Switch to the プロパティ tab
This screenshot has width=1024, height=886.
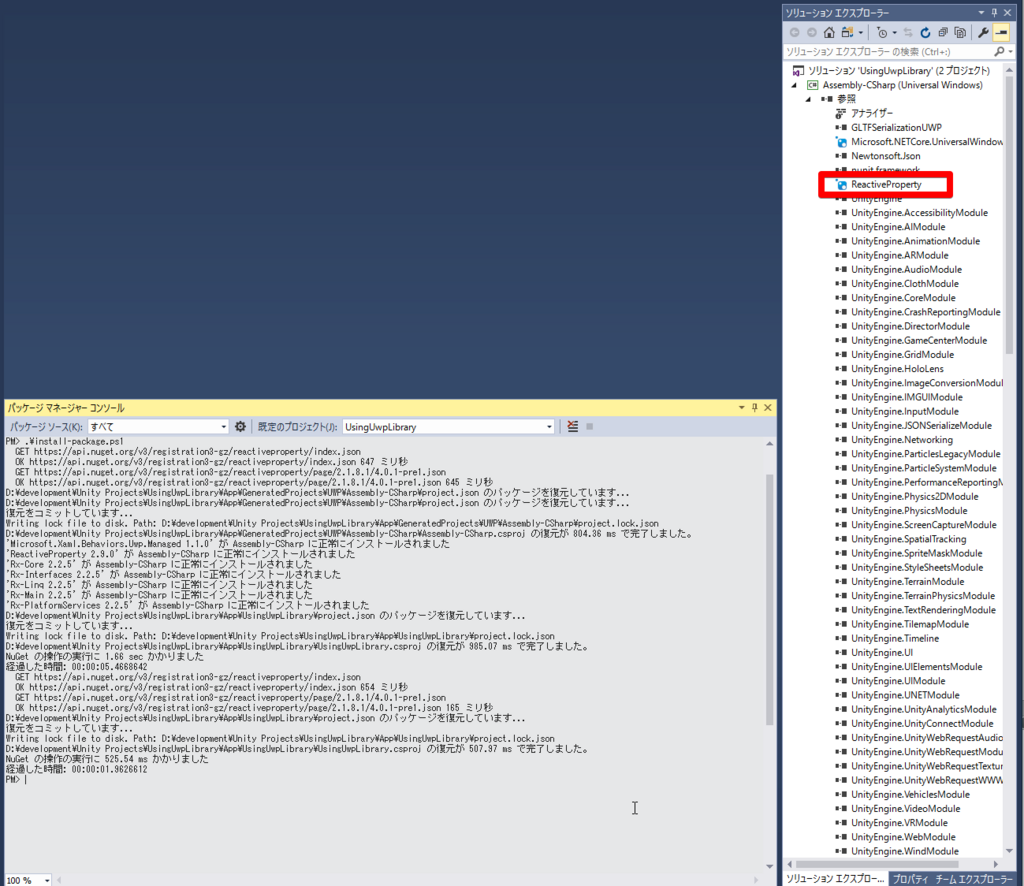tap(910, 879)
